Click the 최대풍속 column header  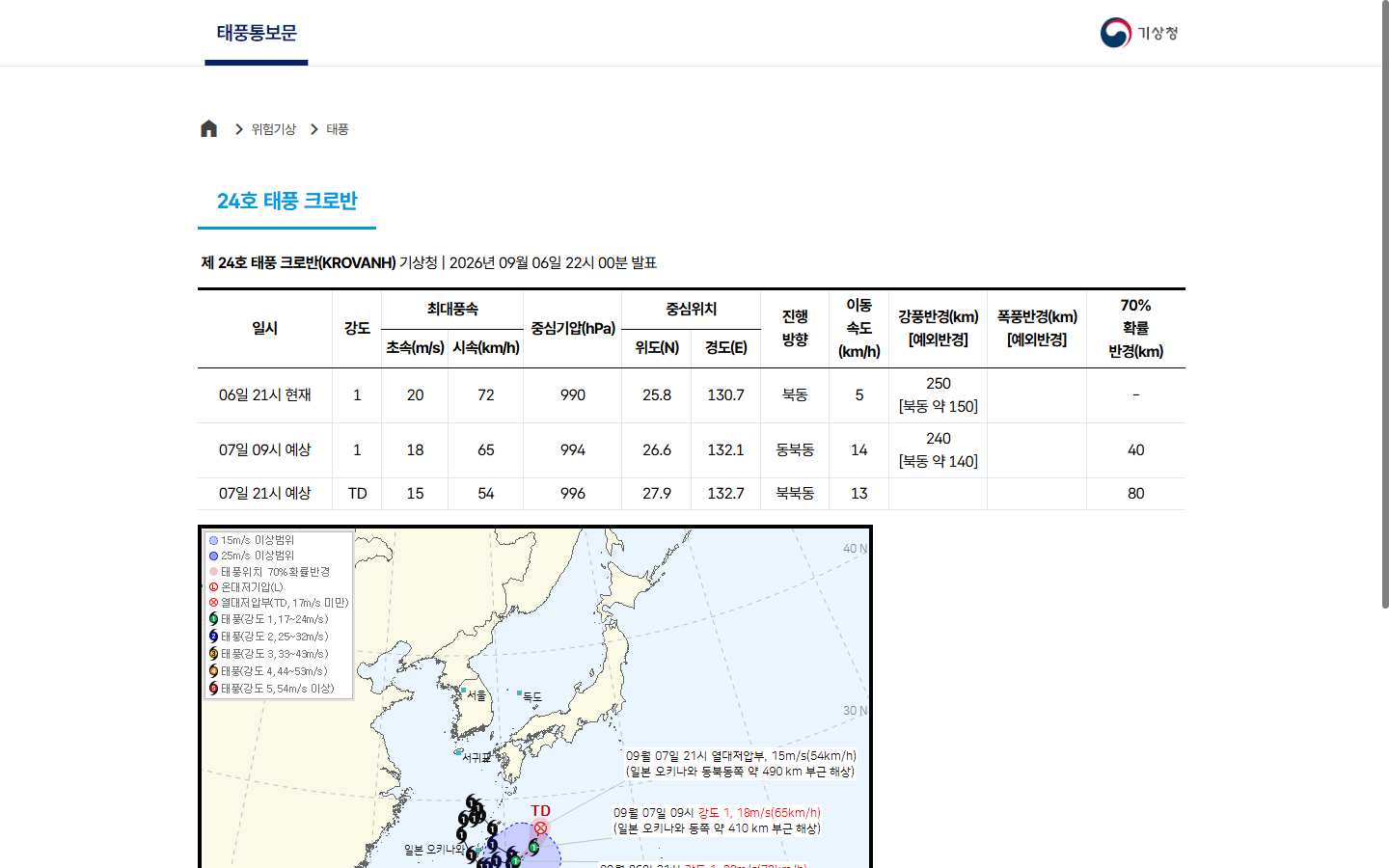tap(452, 310)
